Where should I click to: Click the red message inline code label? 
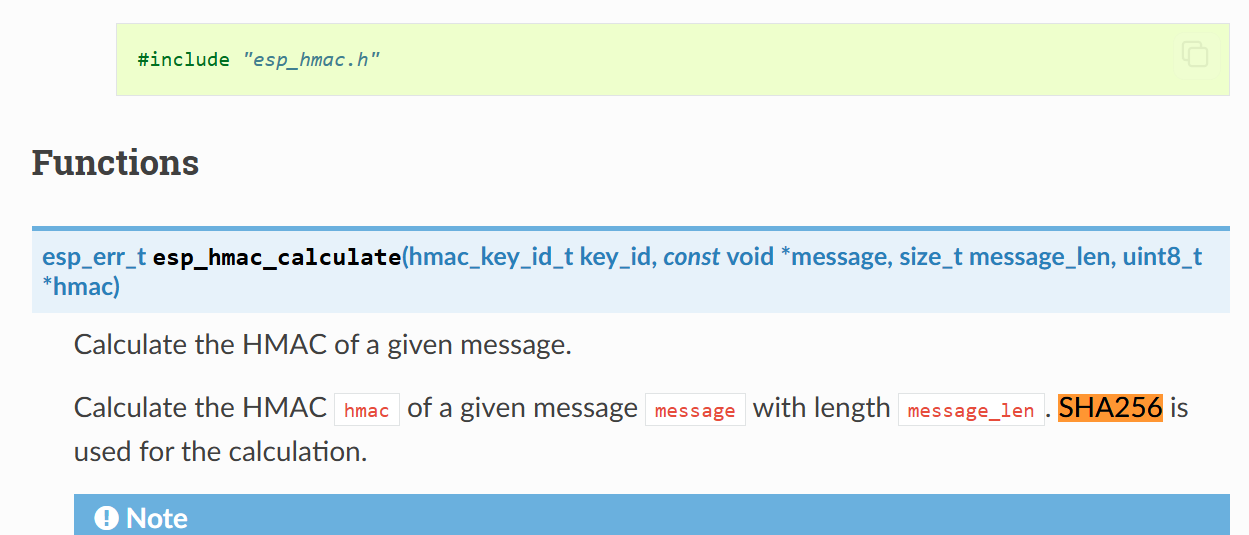coord(695,410)
